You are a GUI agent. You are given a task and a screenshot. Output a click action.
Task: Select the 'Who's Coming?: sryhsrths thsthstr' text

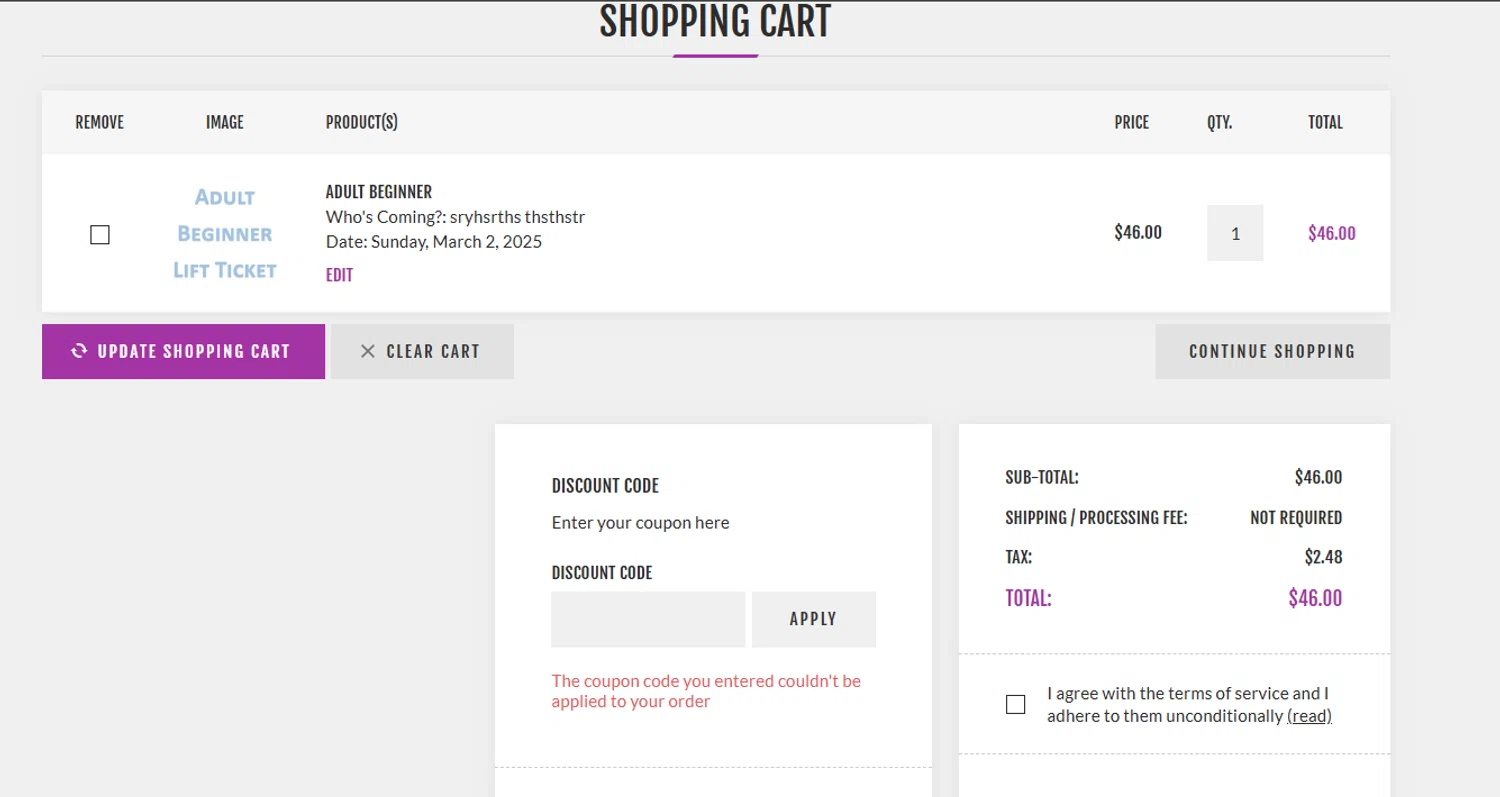pos(455,216)
